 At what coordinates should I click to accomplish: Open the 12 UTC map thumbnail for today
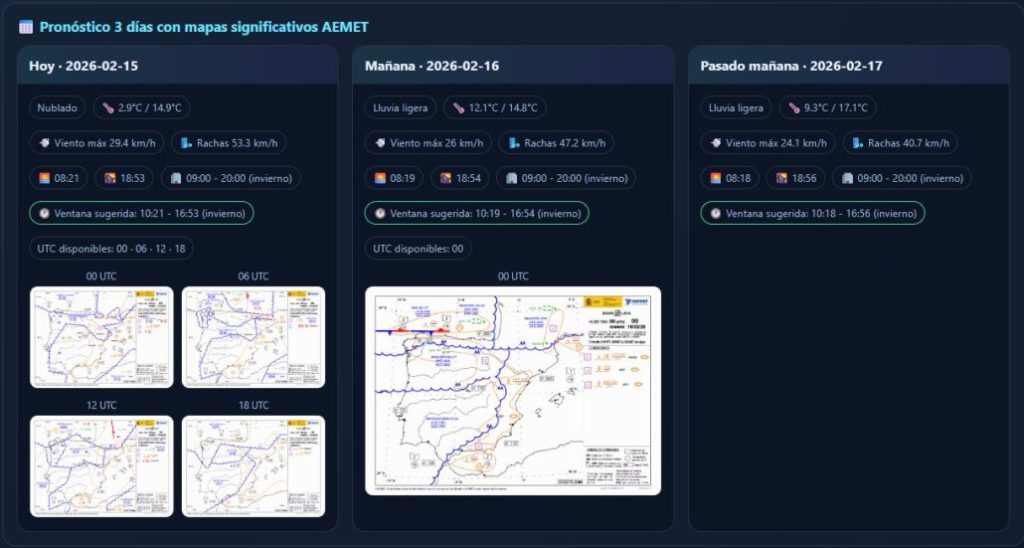click(101, 465)
